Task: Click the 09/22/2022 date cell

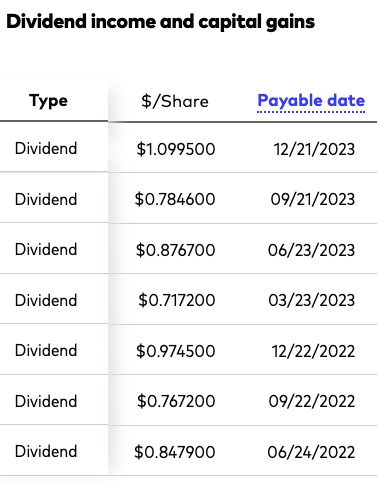Action: (312, 401)
